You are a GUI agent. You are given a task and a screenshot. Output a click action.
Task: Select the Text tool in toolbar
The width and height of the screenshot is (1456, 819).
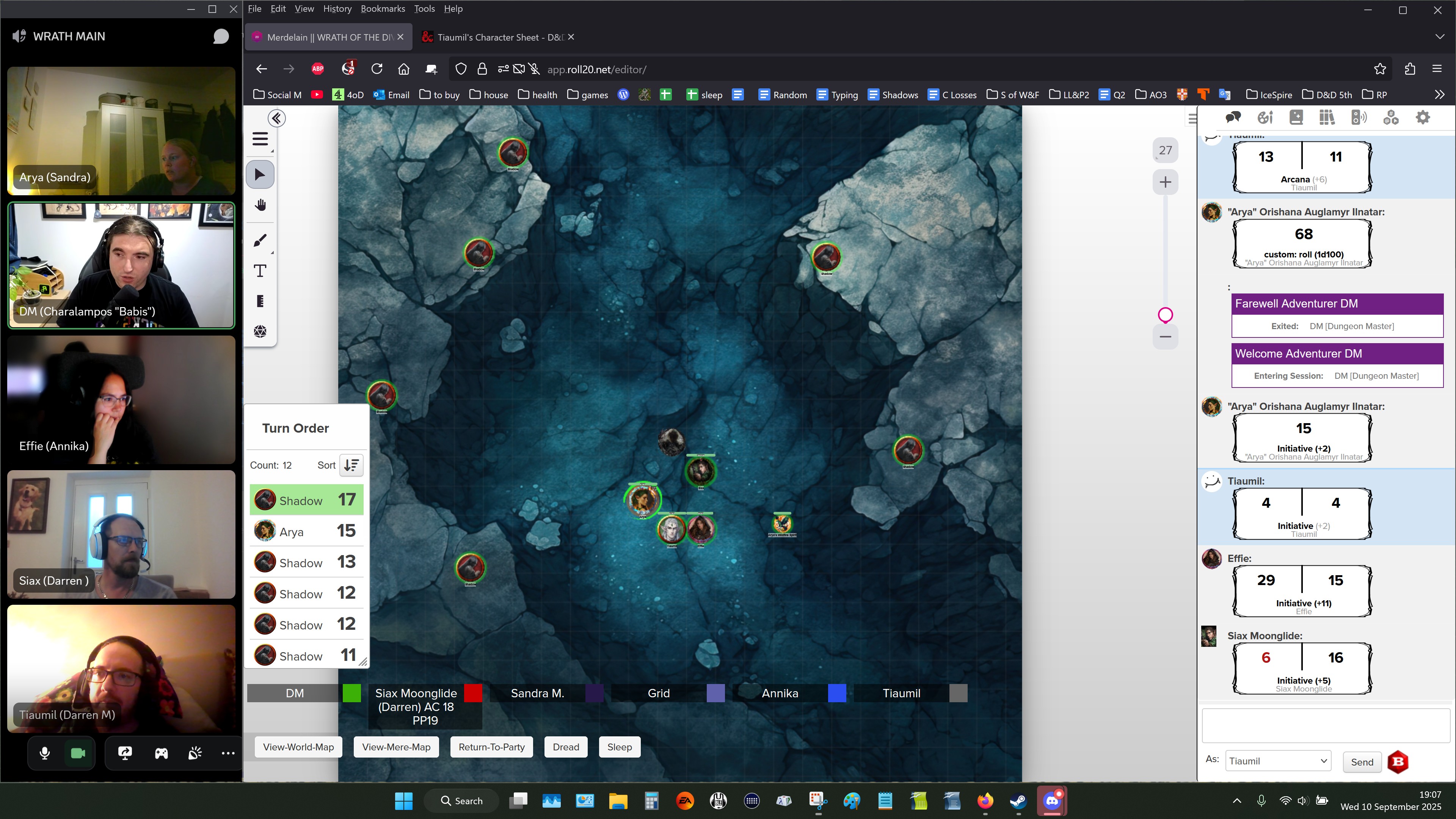tap(260, 271)
